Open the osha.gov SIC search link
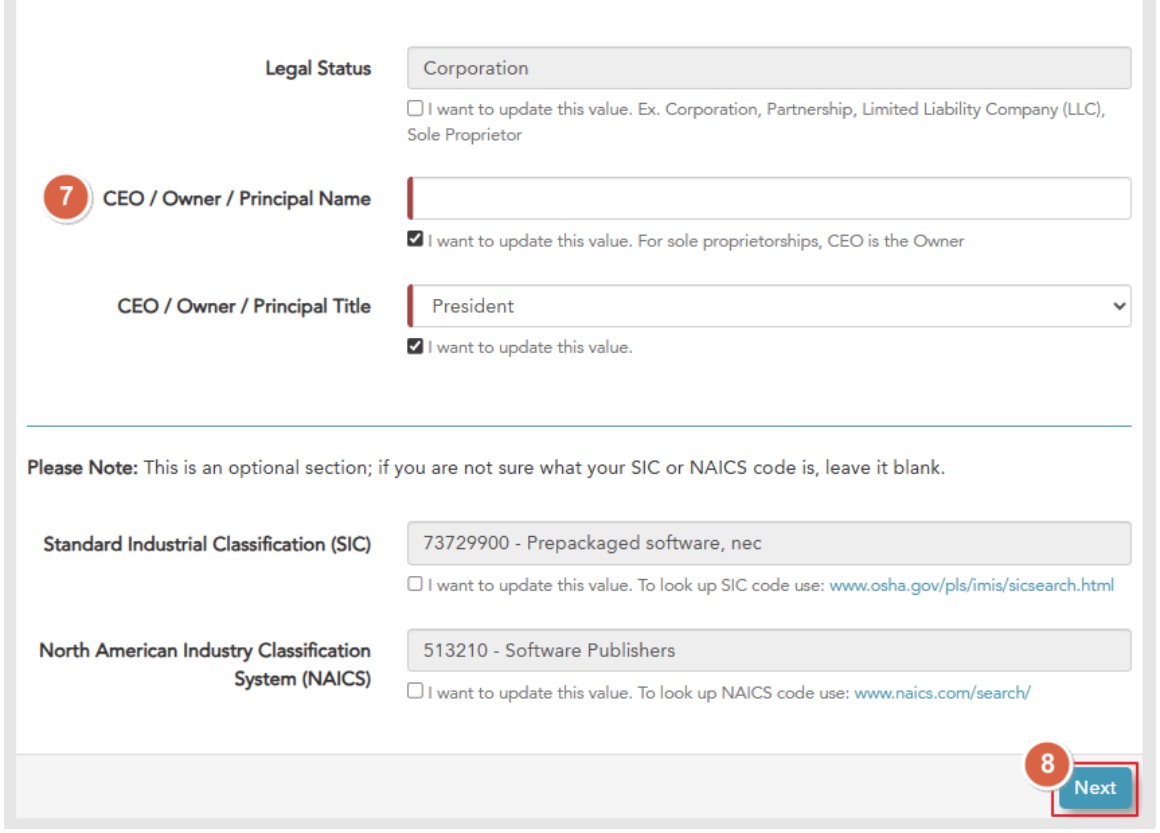Screen dimensions: 1160x833 coord(971,586)
